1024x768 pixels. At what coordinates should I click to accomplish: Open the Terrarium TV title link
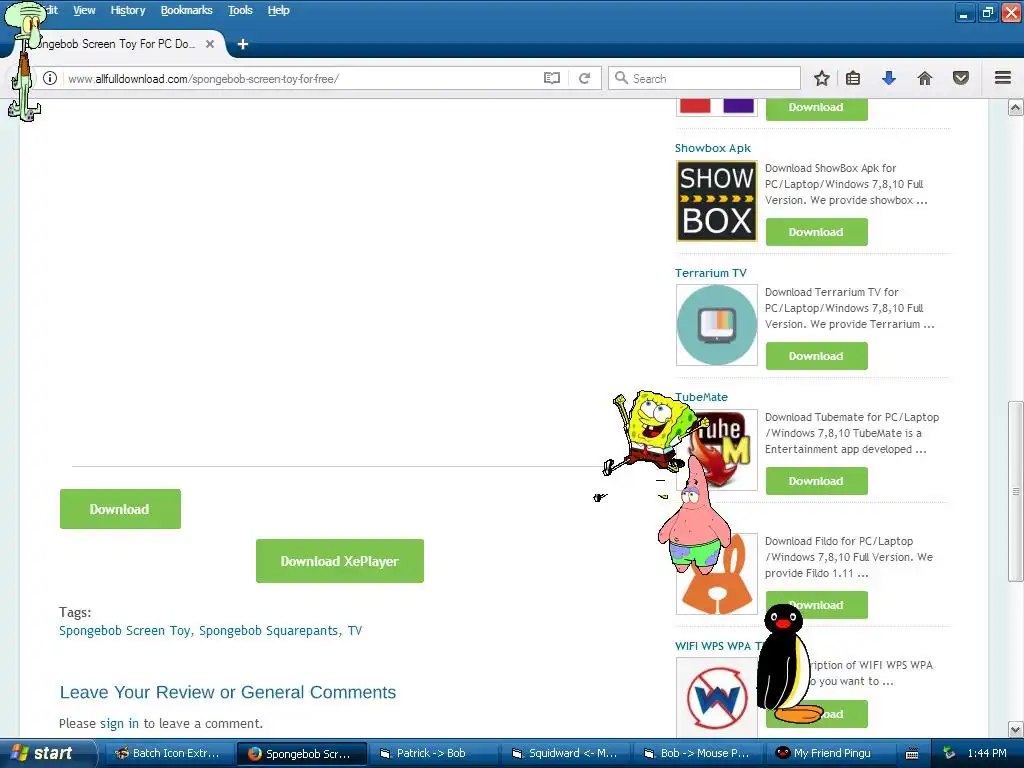tap(711, 273)
